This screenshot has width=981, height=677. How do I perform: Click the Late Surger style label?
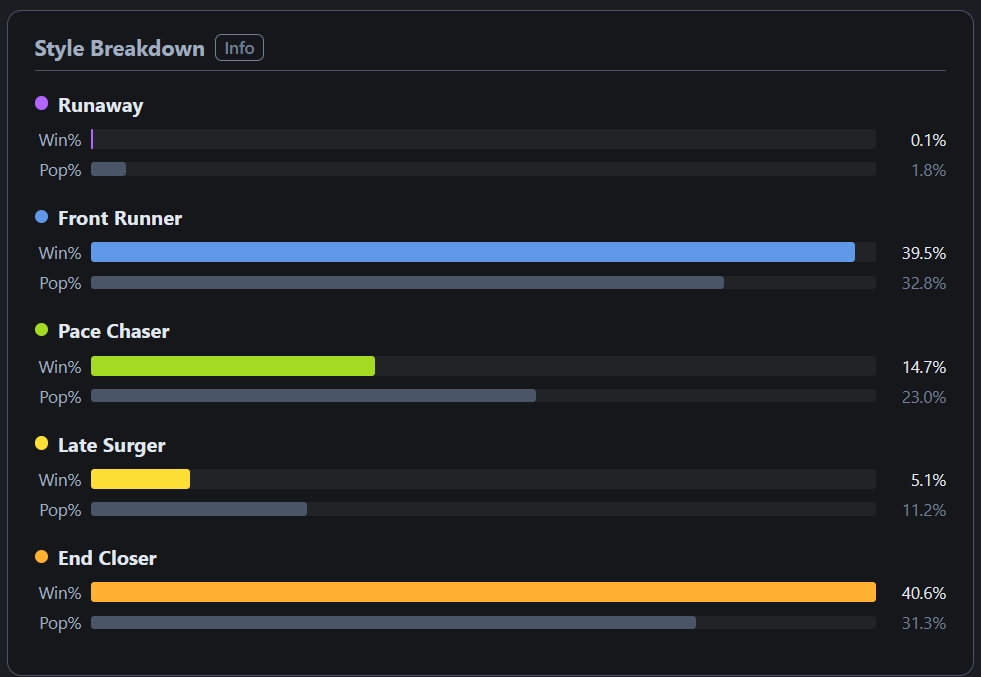point(112,445)
